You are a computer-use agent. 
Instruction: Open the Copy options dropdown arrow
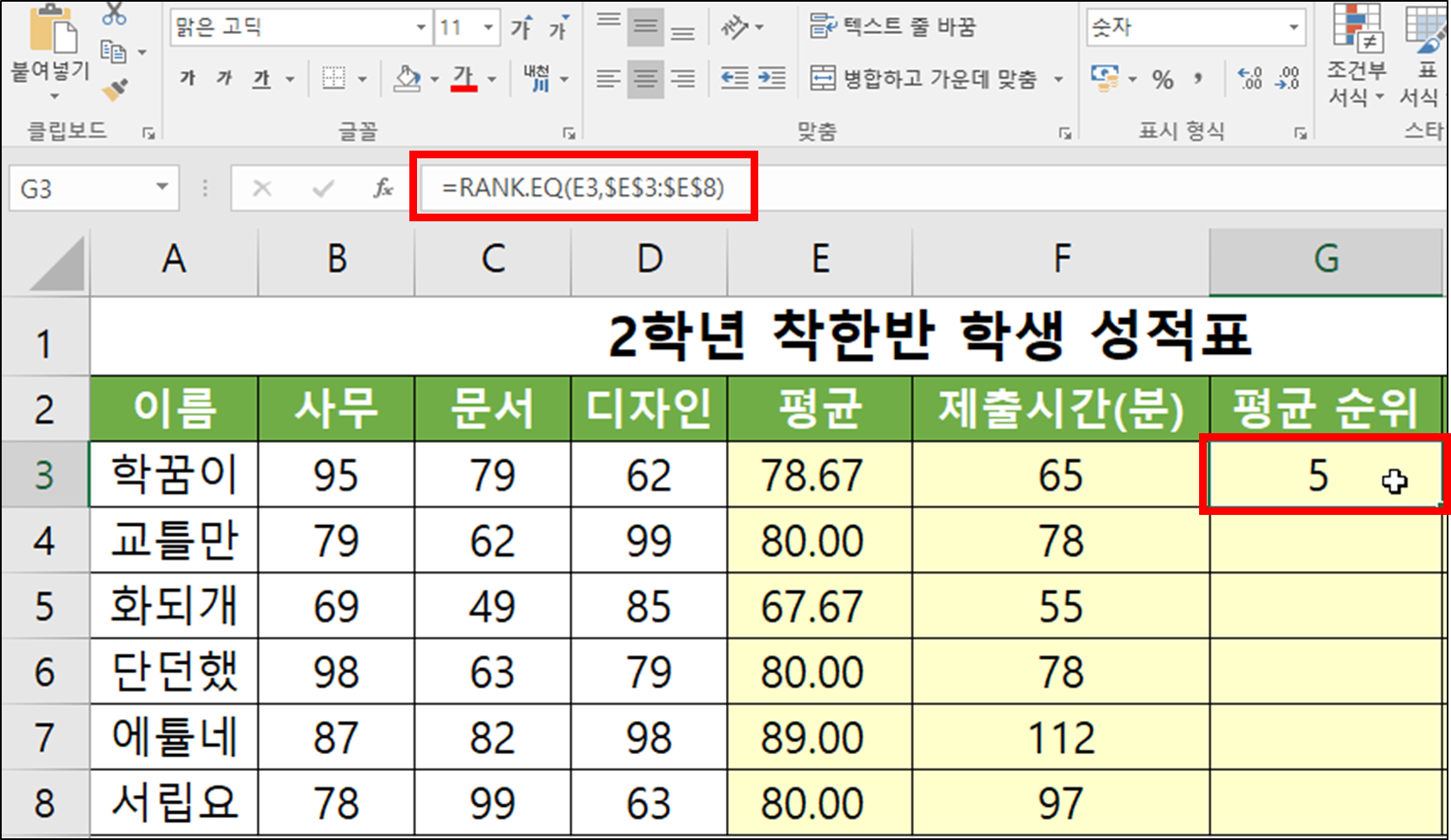(x=142, y=53)
